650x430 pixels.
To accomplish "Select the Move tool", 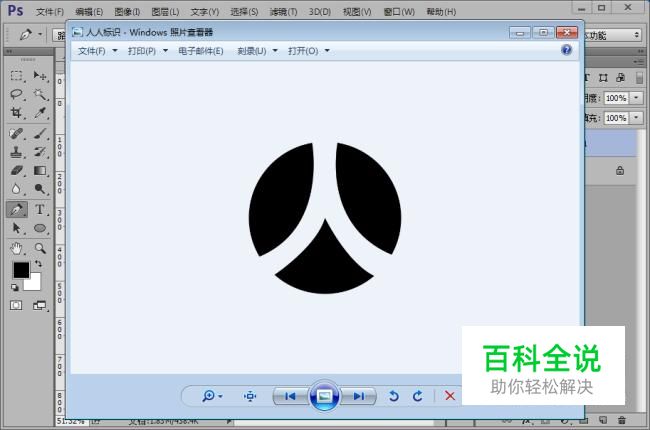I will click(40, 75).
